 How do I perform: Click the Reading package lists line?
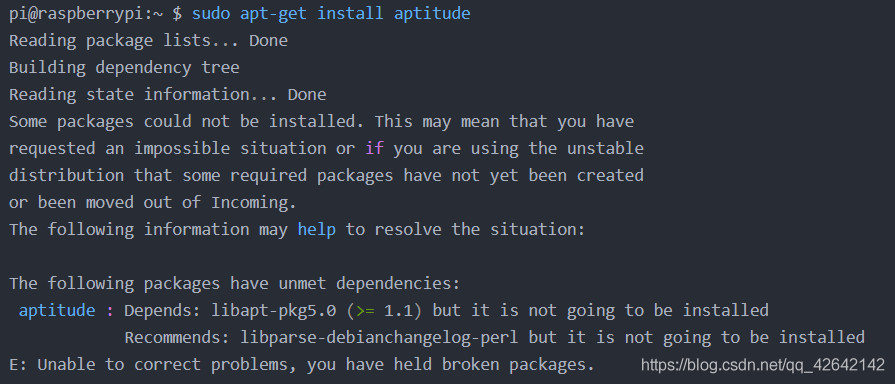(148, 41)
